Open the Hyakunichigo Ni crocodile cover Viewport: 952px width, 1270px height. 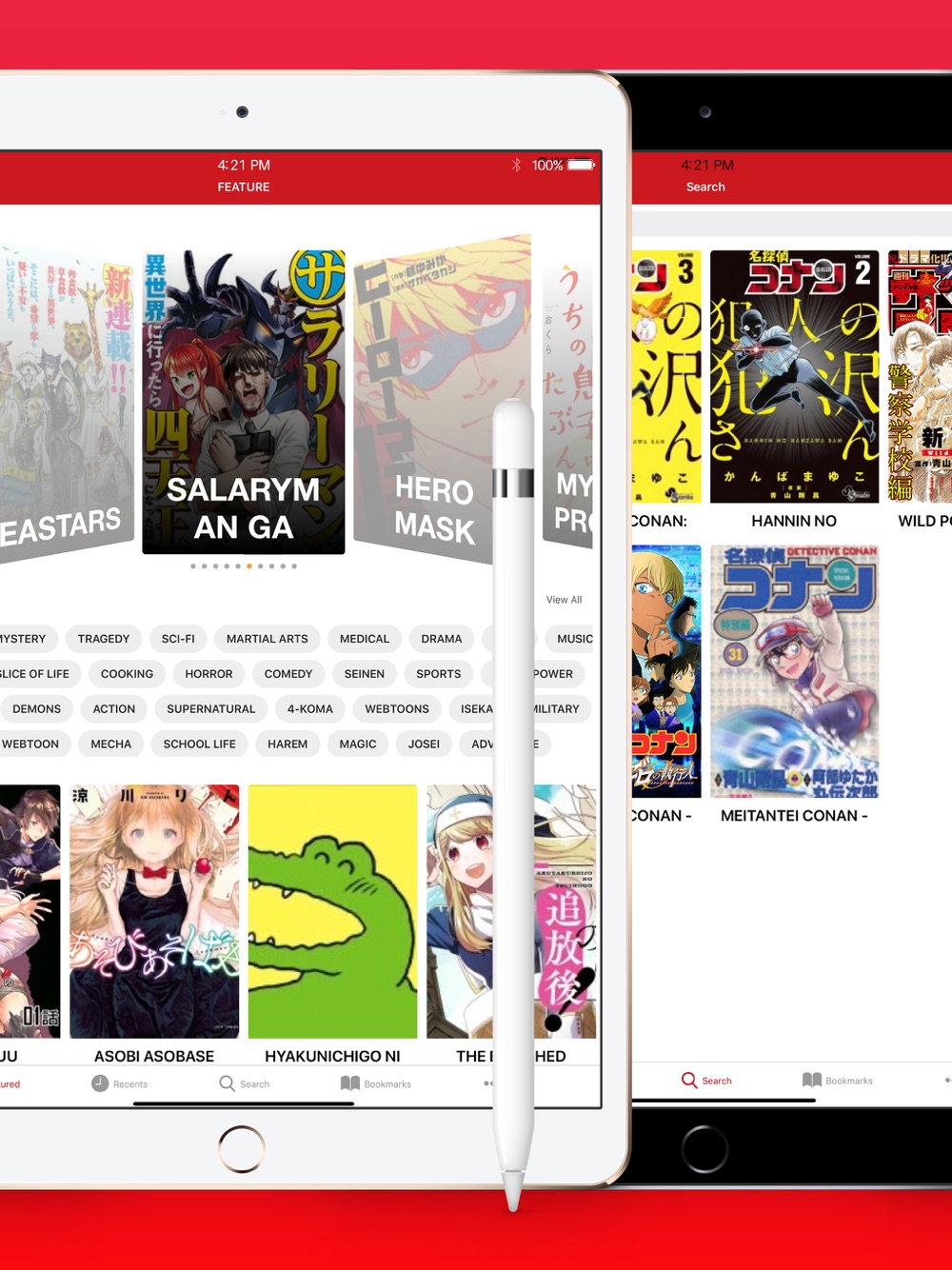[x=332, y=911]
